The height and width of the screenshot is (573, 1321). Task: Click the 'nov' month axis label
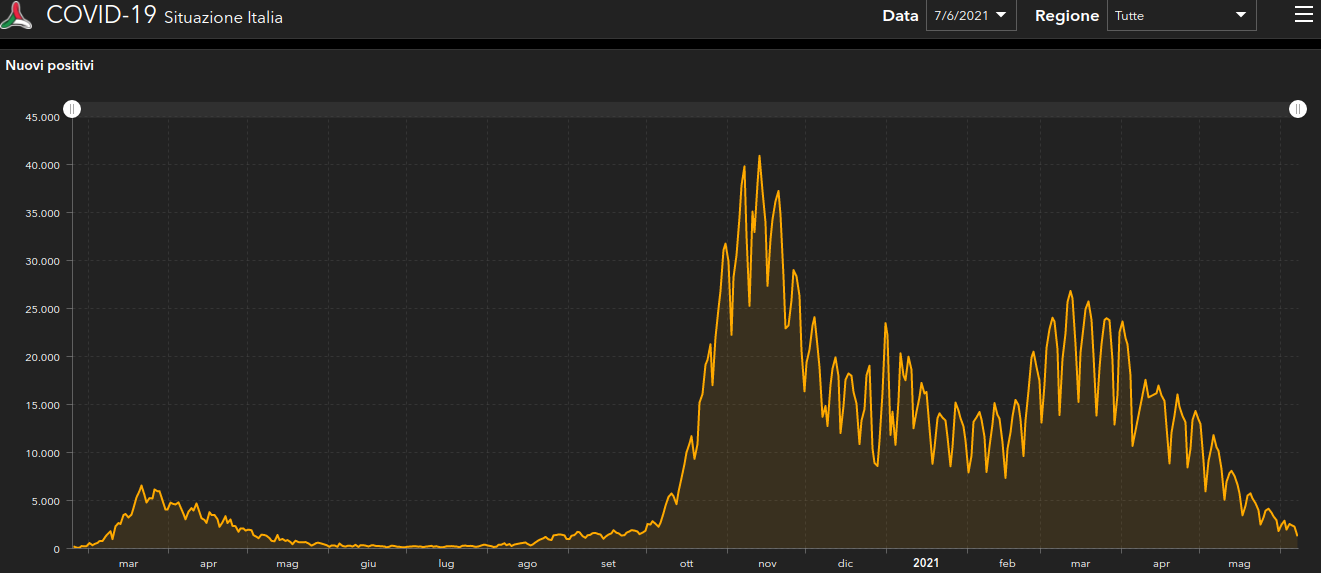[767, 564]
